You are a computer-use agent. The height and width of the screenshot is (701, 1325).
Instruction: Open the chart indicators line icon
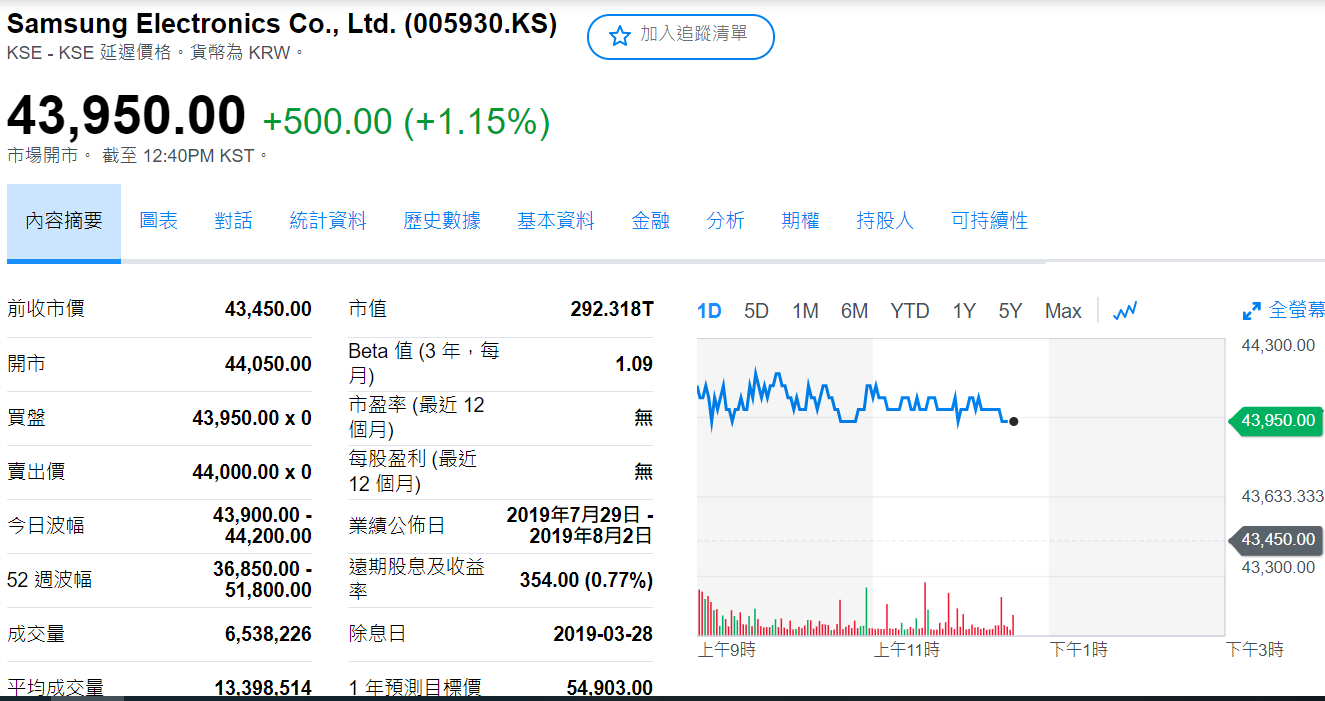pos(1125,311)
